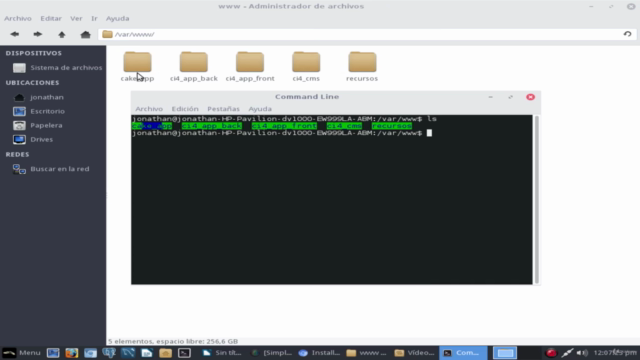Open Ir menu in file manager
Screen dimensions: 640x360
click(94, 18)
